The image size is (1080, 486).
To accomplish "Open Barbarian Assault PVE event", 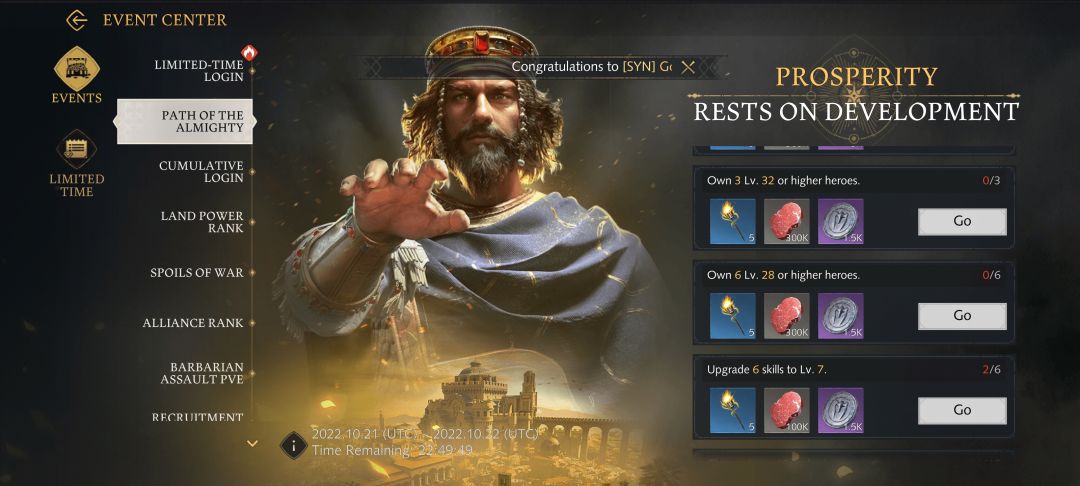I will [x=202, y=373].
